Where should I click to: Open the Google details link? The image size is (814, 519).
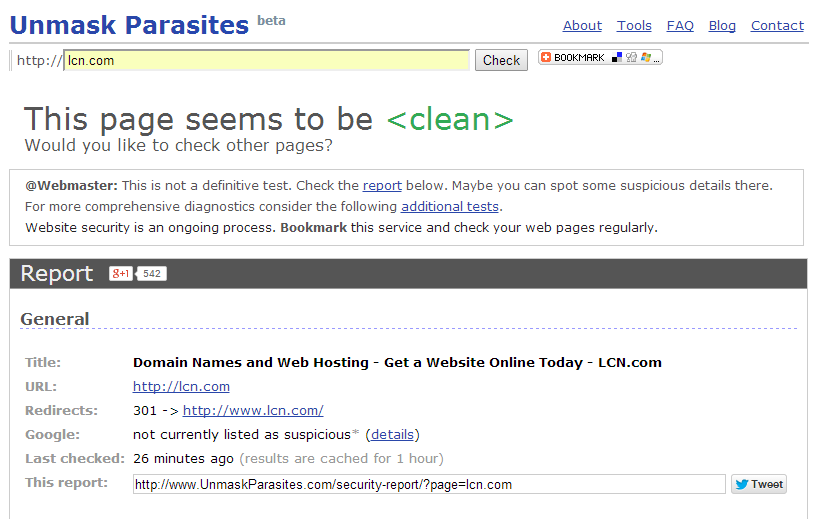point(392,434)
